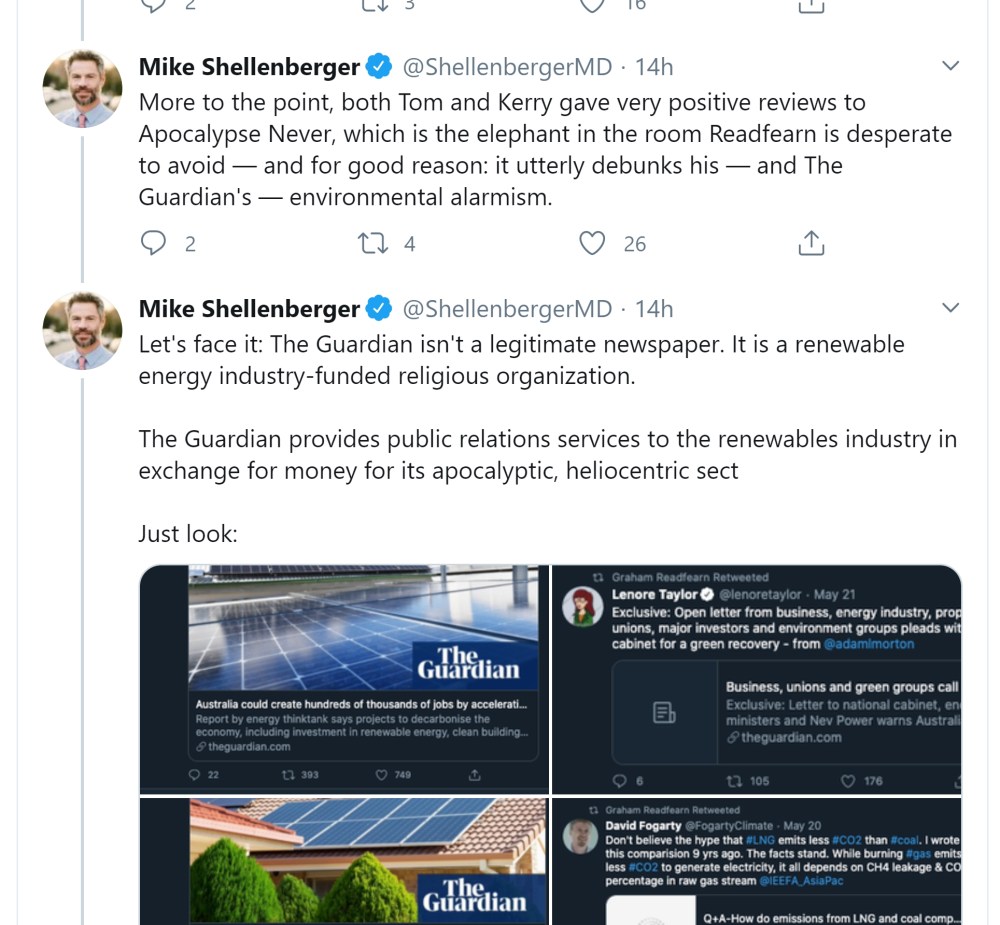Click verified badge on Guardian legitimacy tweet
This screenshot has height=925, width=1000.
point(379,309)
